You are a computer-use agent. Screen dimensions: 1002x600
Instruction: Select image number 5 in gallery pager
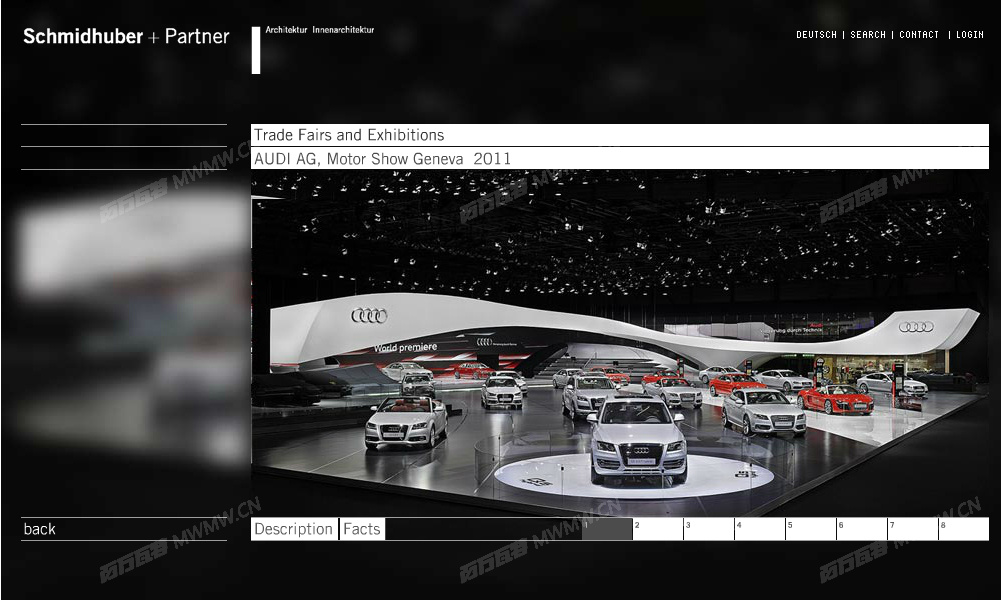pyautogui.click(x=812, y=529)
